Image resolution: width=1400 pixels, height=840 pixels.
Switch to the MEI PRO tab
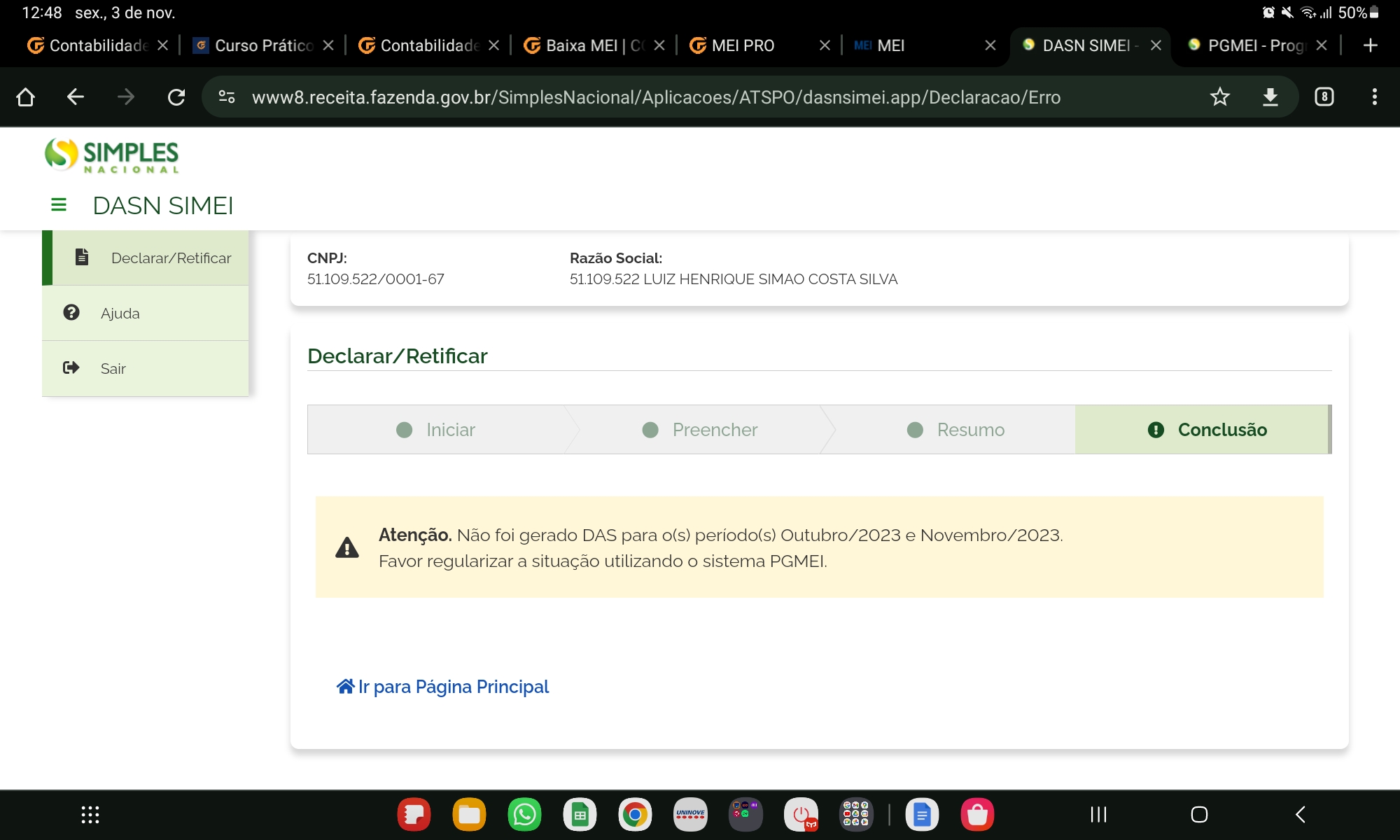tap(752, 45)
